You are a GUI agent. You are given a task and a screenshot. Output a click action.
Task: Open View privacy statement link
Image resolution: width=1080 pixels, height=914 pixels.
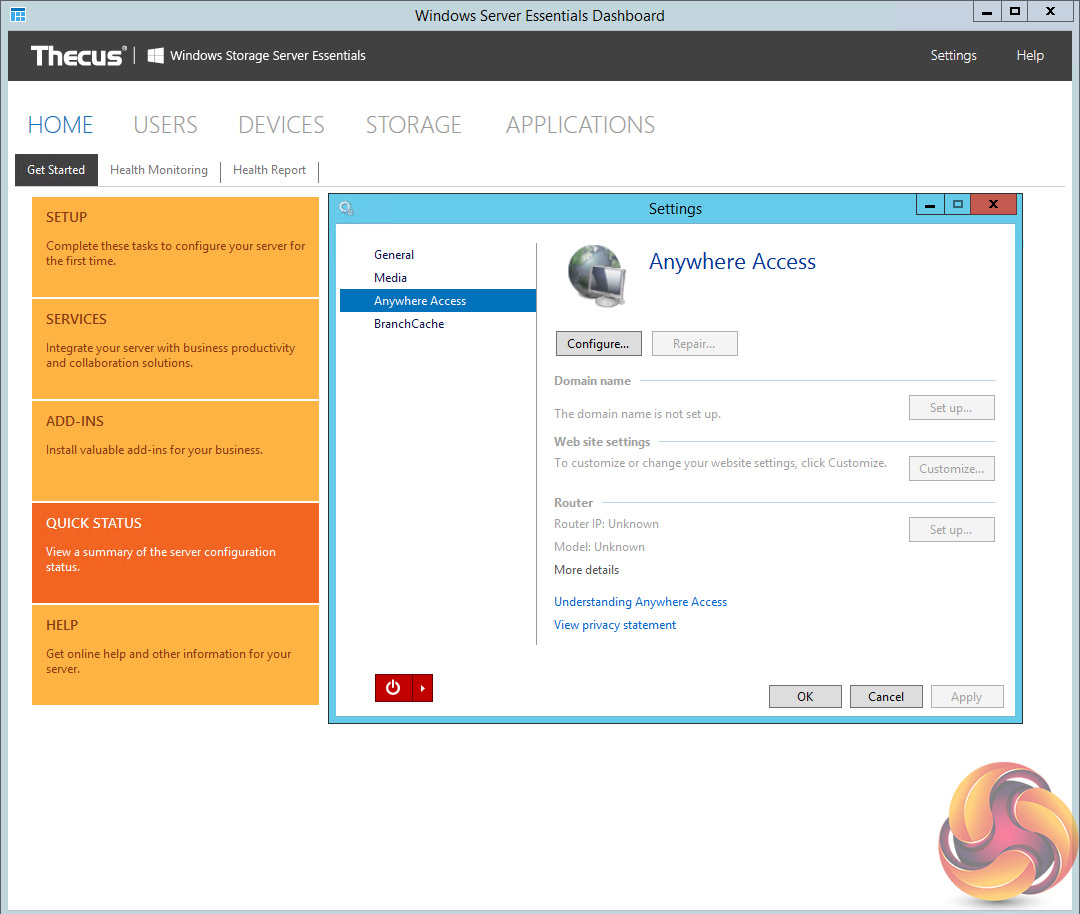coord(615,625)
